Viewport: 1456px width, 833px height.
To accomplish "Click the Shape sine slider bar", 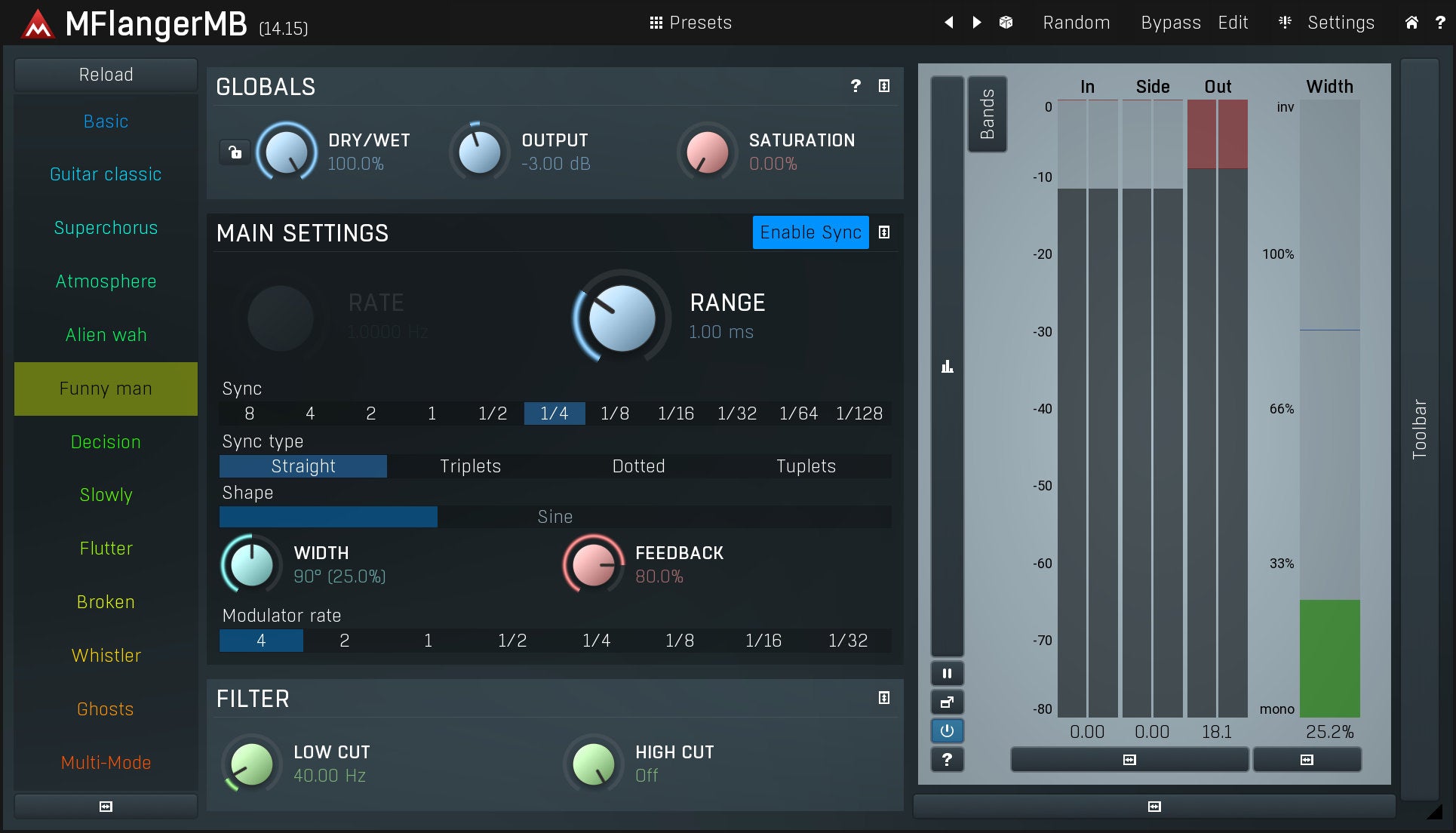I will pyautogui.click(x=554, y=517).
